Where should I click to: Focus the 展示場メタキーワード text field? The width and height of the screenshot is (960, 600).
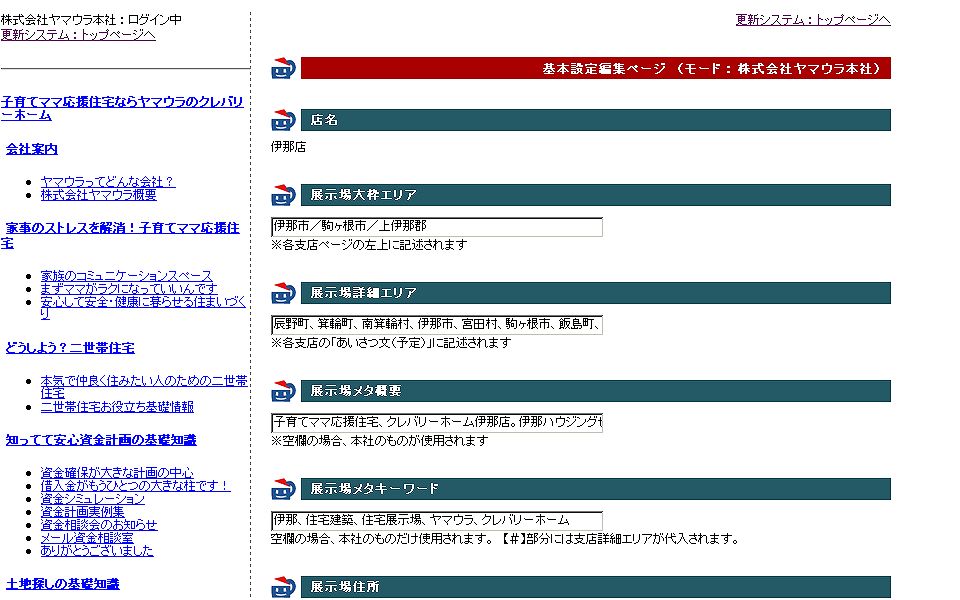[x=437, y=520]
